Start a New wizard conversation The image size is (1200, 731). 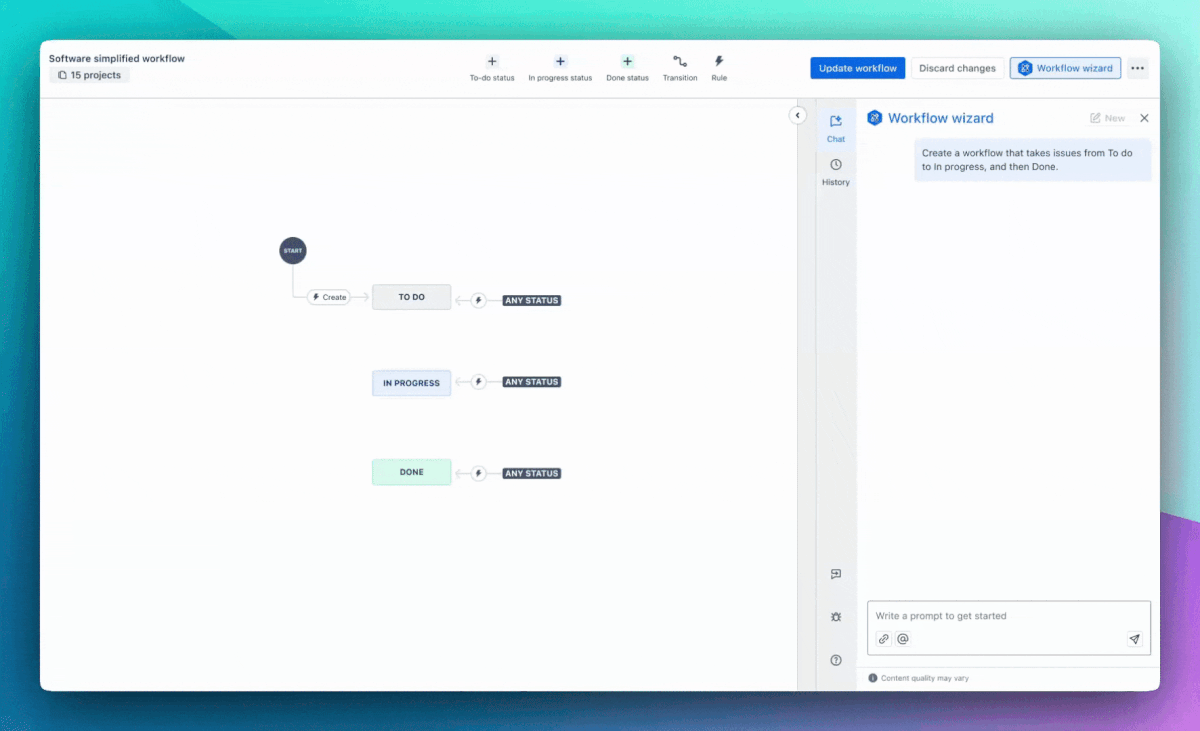[1108, 117]
